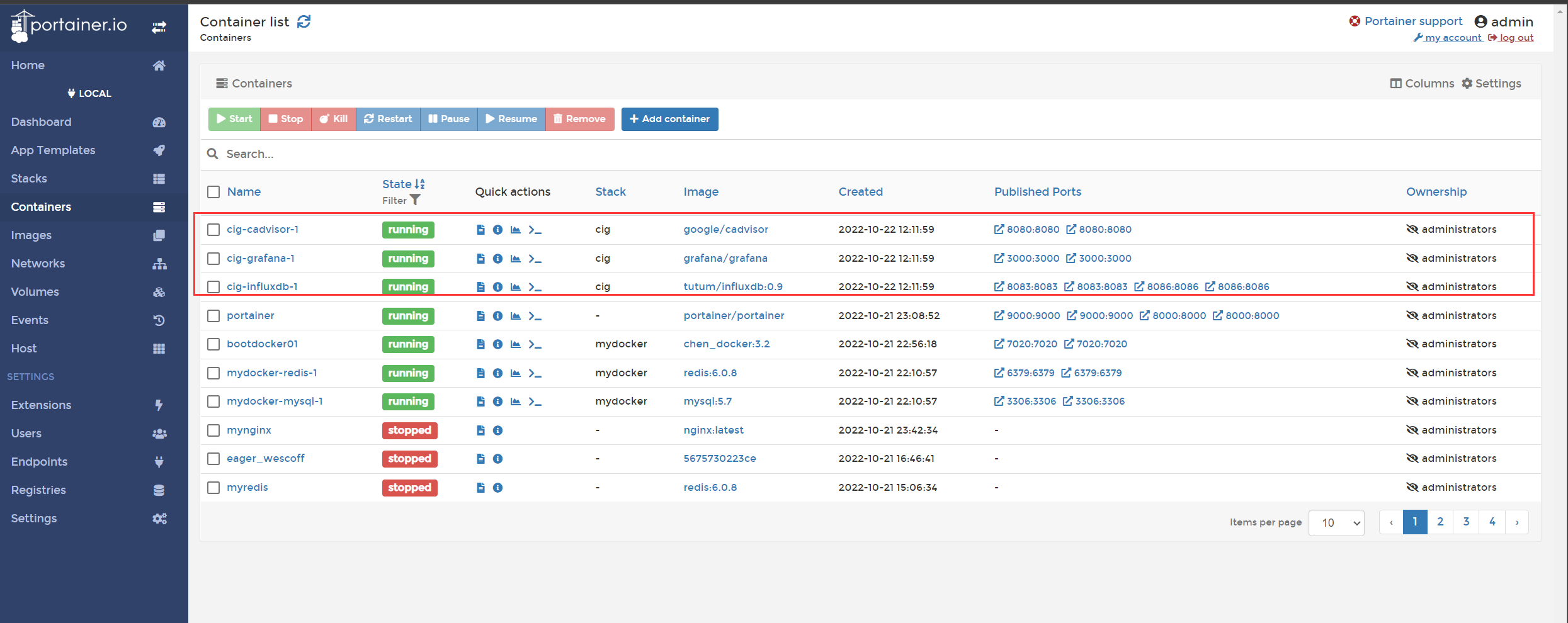Click the Stop button

click(x=285, y=119)
